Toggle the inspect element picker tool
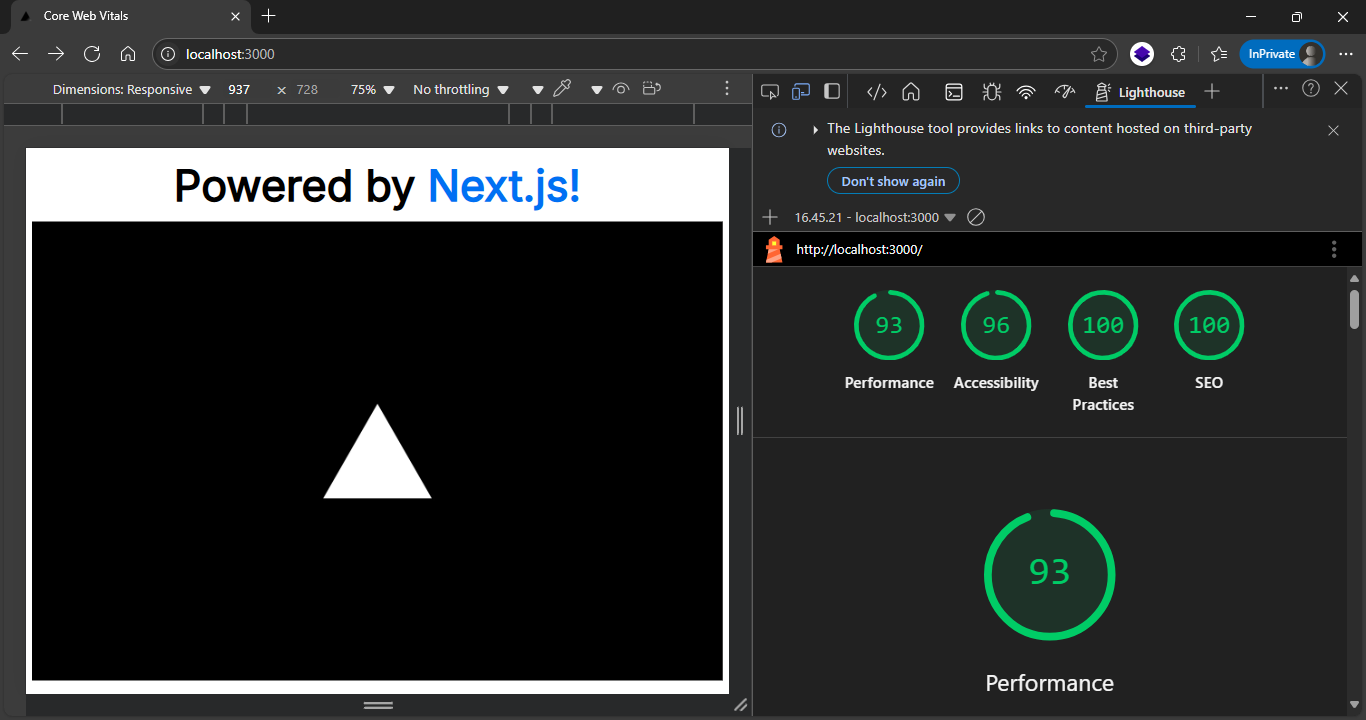The width and height of the screenshot is (1366, 720). point(770,91)
